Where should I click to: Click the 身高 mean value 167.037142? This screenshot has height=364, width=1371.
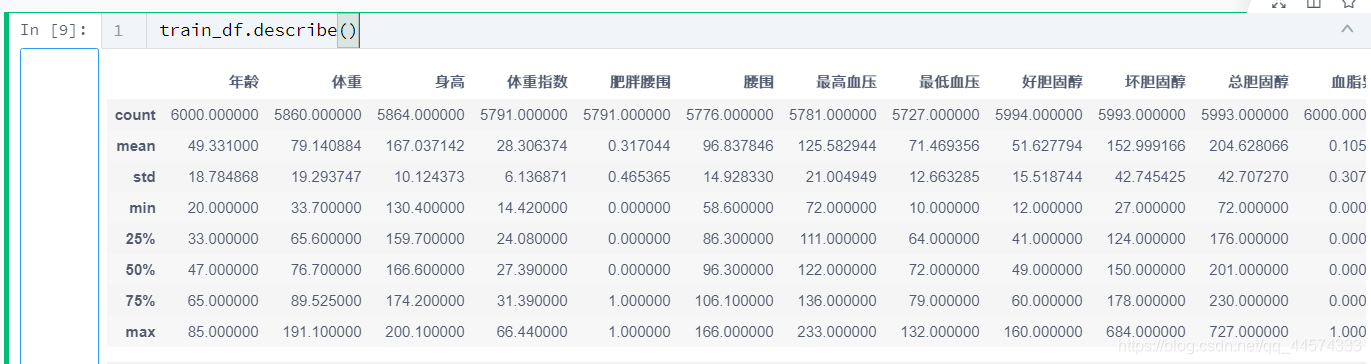coord(425,146)
